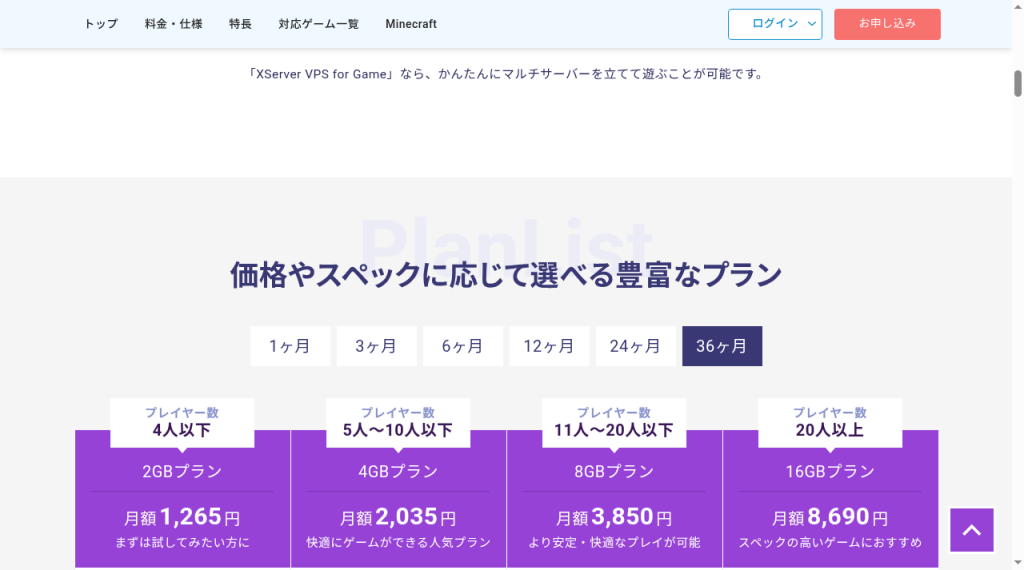Click the 4人以下 player count label
This screenshot has width=1024, height=570.
point(182,430)
